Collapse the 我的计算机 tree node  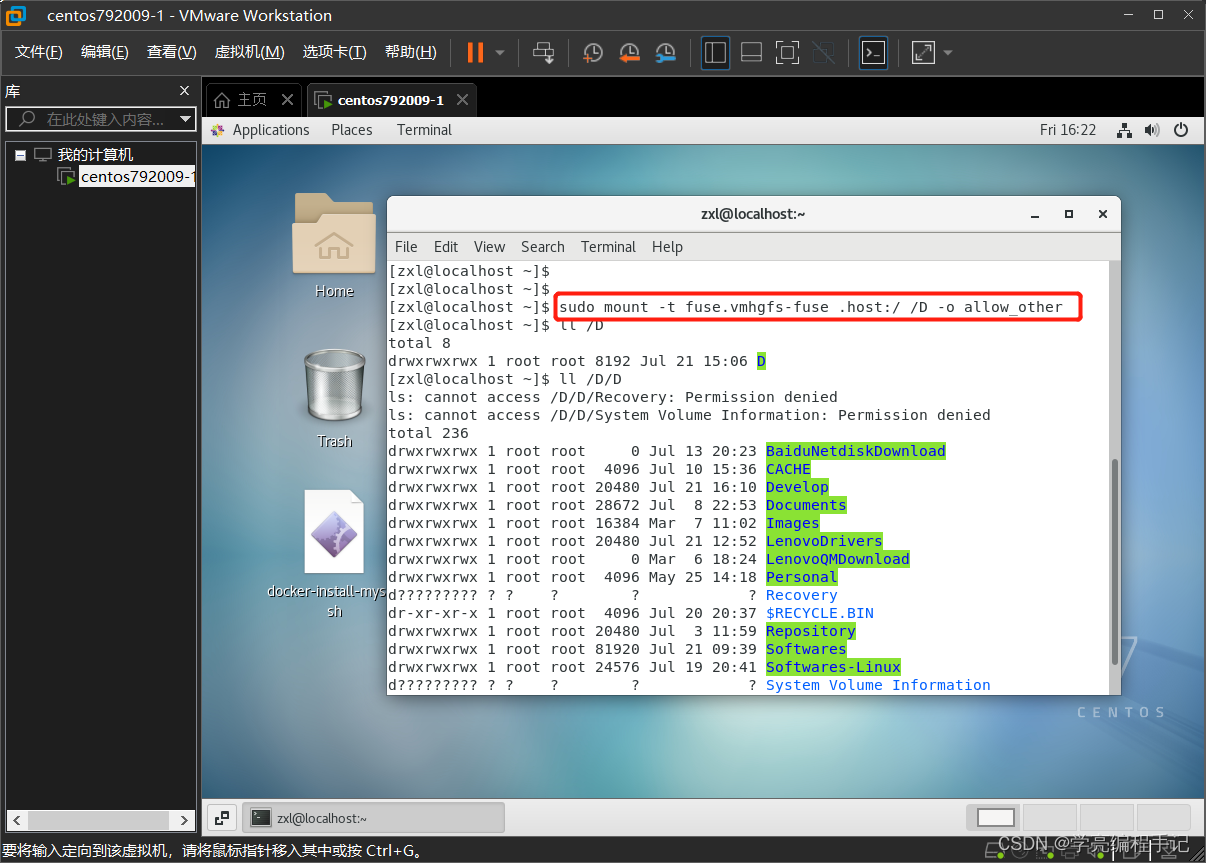pyautogui.click(x=20, y=154)
